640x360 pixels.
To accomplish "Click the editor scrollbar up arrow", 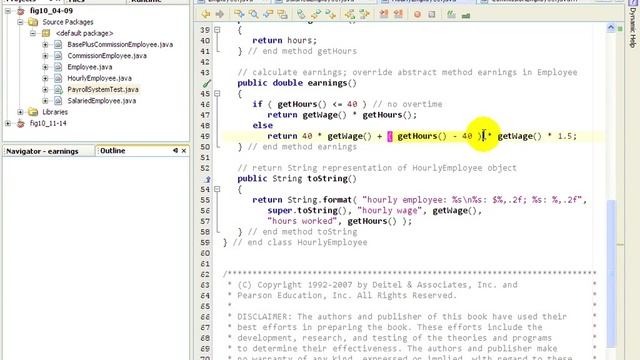I will point(611,28).
